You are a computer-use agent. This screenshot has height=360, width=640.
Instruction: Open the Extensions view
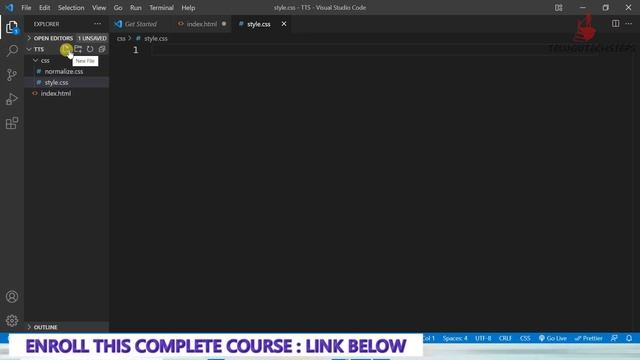(x=12, y=123)
